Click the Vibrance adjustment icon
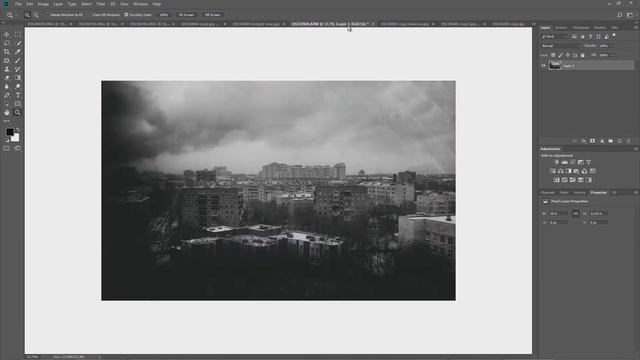 [x=589, y=162]
